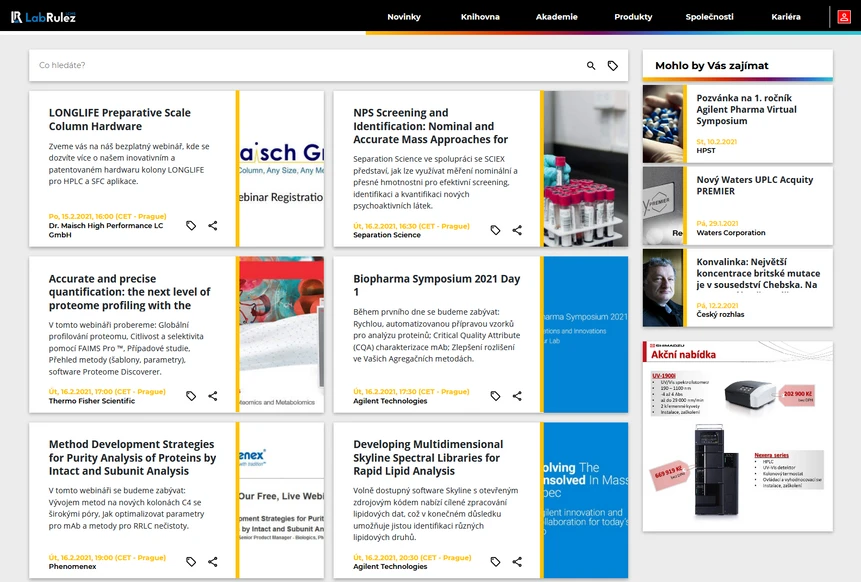Screen dimensions: 861x582
Task: Tag the NPS Screening and Identification webinar
Action: coord(495,230)
